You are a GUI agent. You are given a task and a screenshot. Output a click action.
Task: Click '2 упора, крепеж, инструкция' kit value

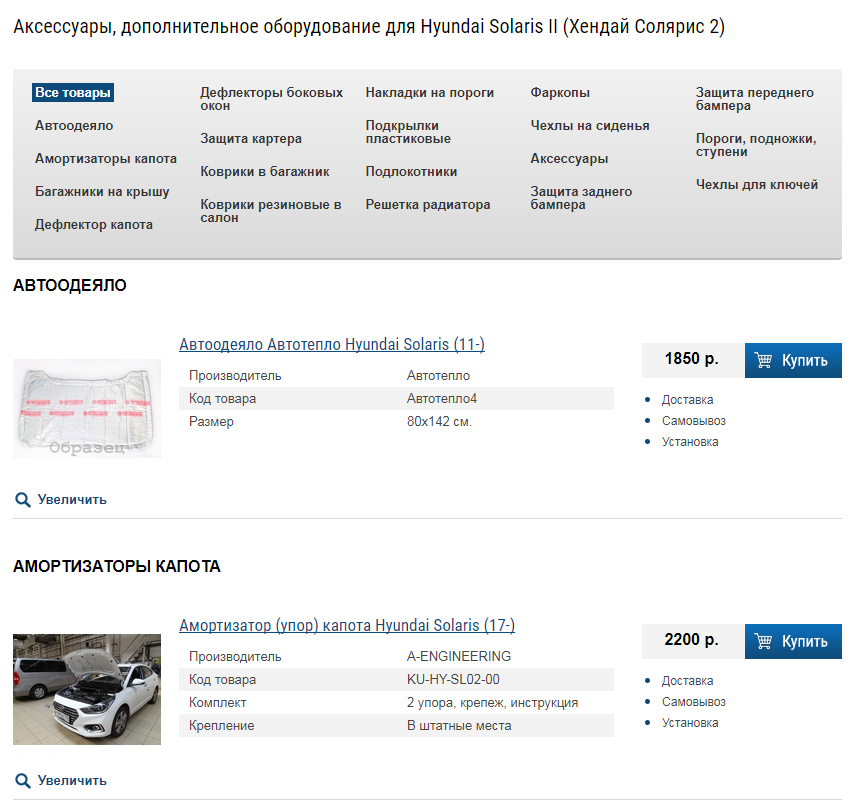492,702
